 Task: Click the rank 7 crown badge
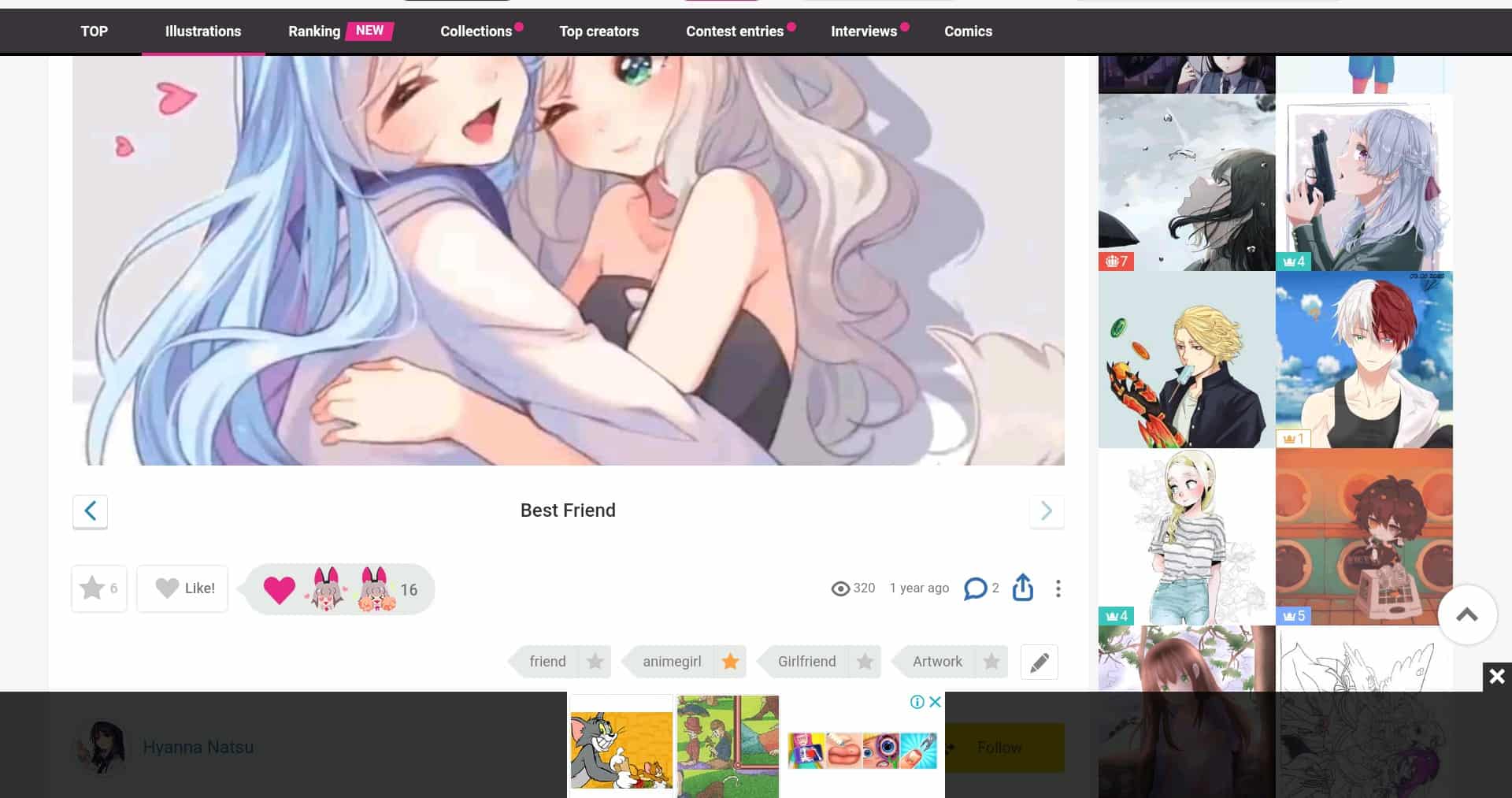1116,262
